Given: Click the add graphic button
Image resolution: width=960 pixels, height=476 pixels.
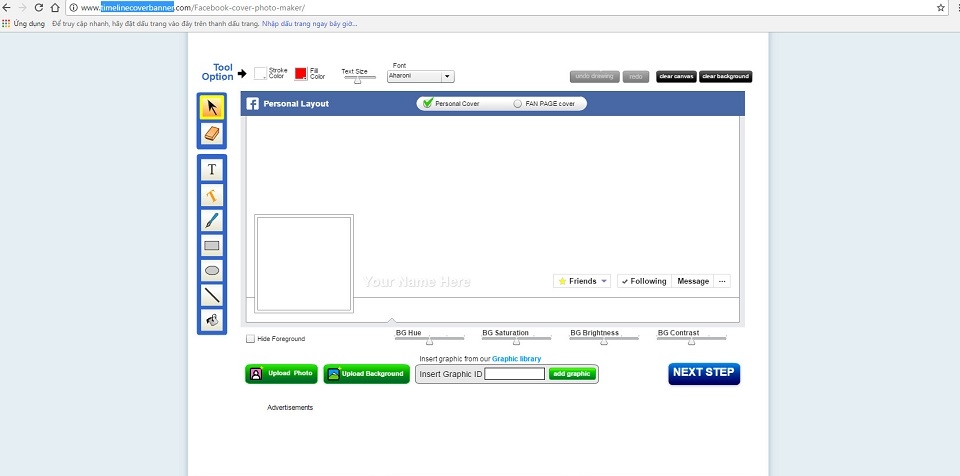Looking at the screenshot, I should (x=572, y=374).
